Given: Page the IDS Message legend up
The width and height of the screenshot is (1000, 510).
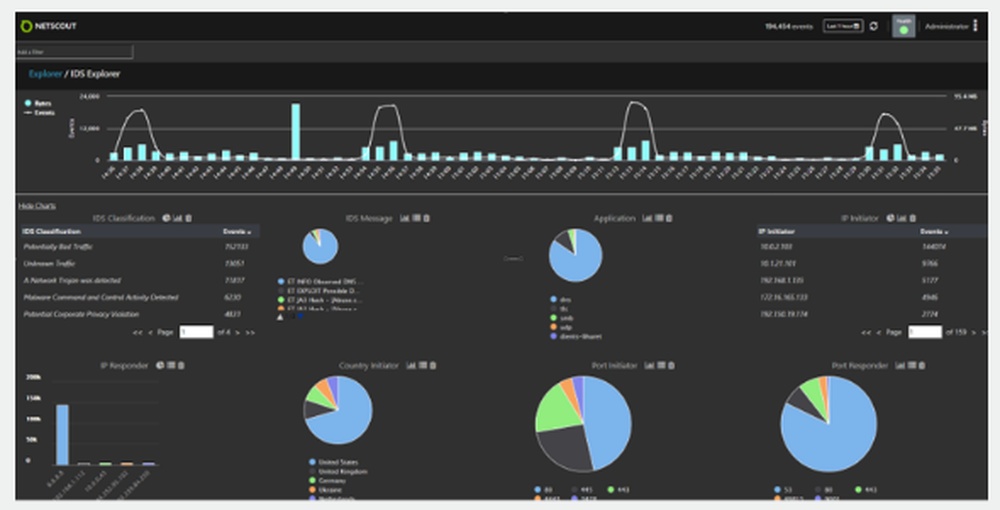Looking at the screenshot, I should coord(280,317).
